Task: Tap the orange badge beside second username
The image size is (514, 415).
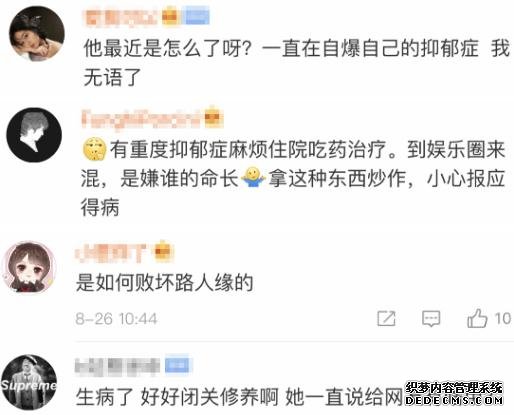Action: pyautogui.click(x=214, y=118)
